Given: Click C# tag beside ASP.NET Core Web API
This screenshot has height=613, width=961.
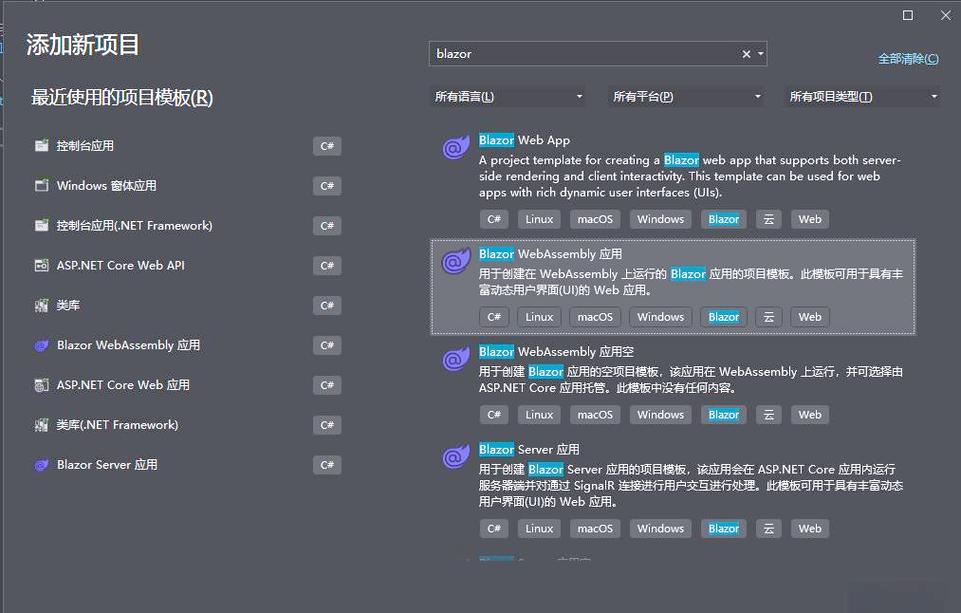Looking at the screenshot, I should coord(327,265).
